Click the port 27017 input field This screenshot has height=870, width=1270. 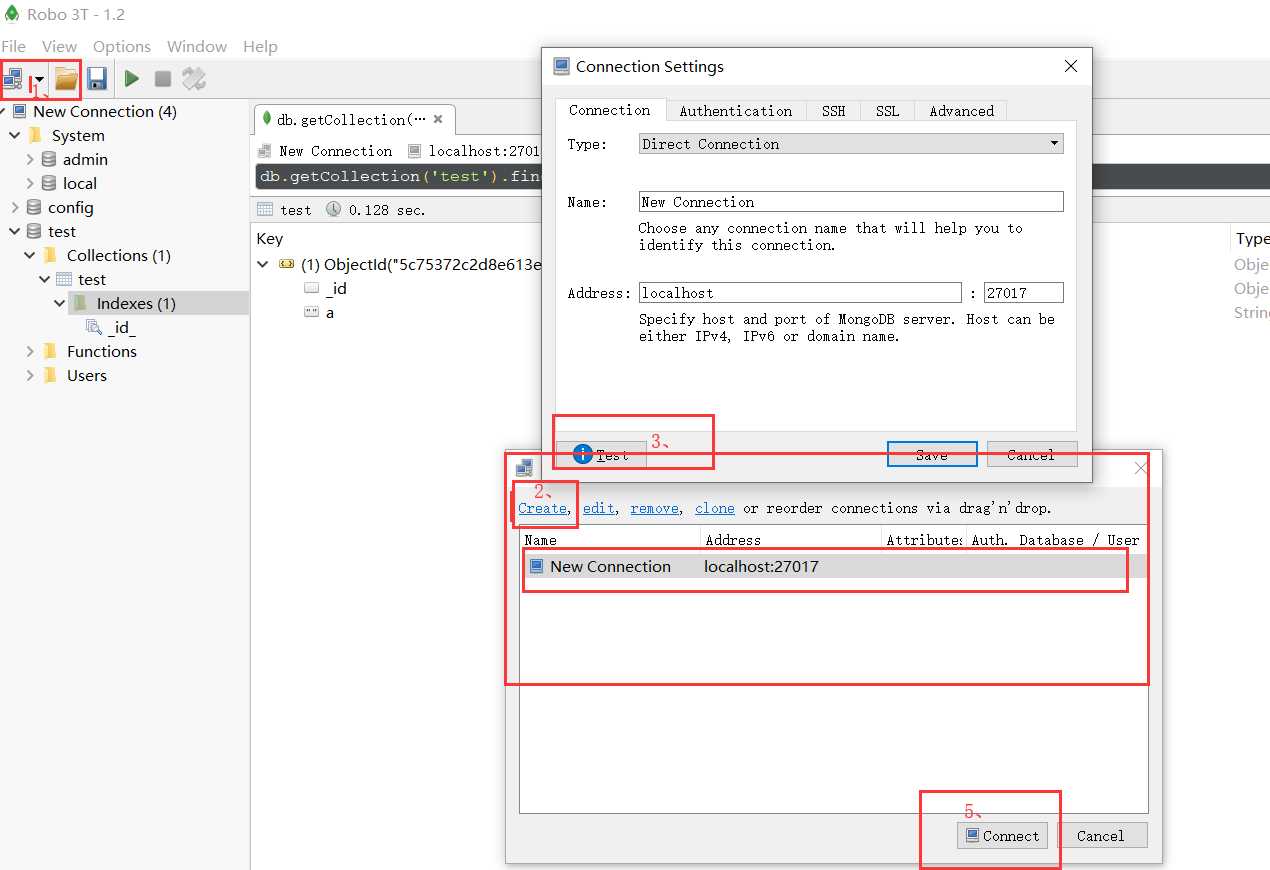tap(1023, 293)
